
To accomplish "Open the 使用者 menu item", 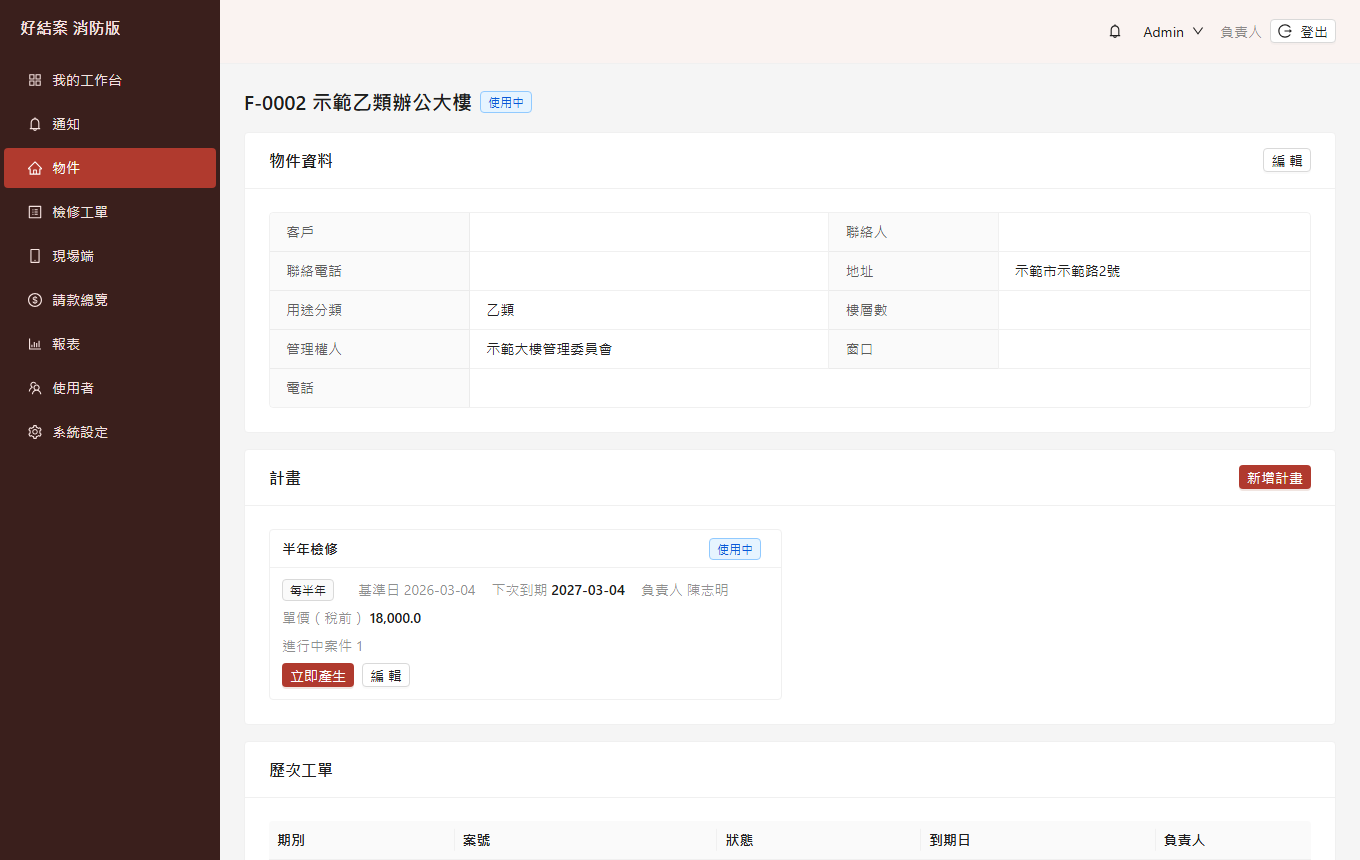I will [110, 388].
